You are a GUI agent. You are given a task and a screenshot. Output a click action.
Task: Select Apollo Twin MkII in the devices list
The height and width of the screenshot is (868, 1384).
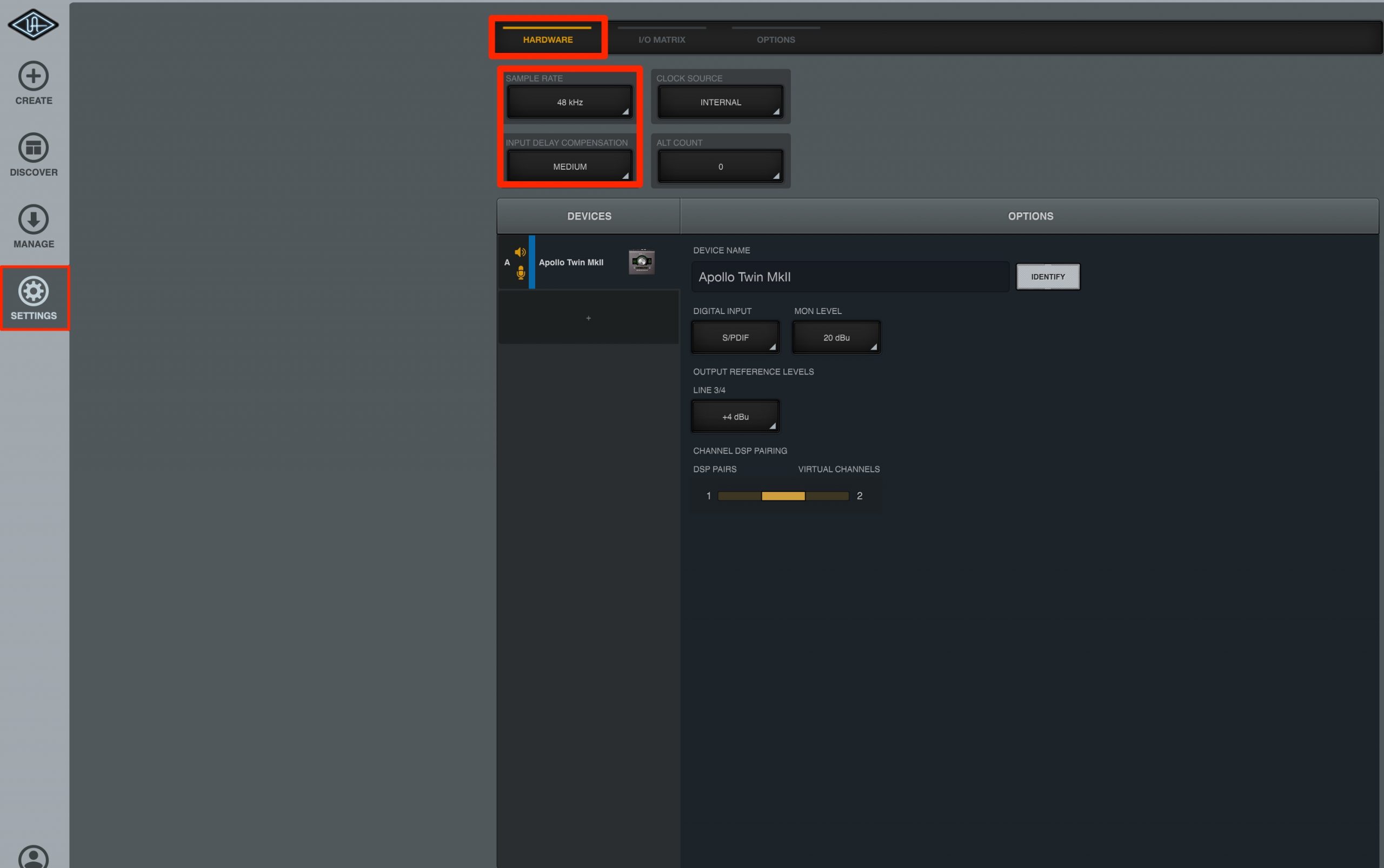point(588,262)
